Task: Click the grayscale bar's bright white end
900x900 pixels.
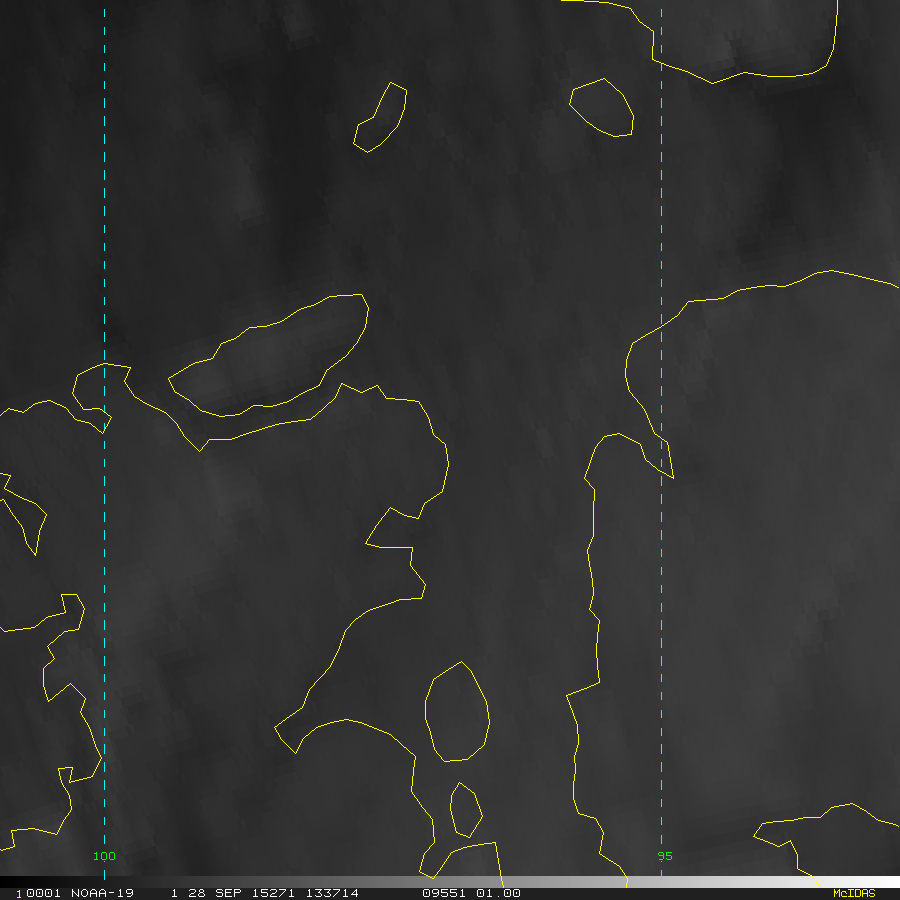Action: click(x=800, y=882)
